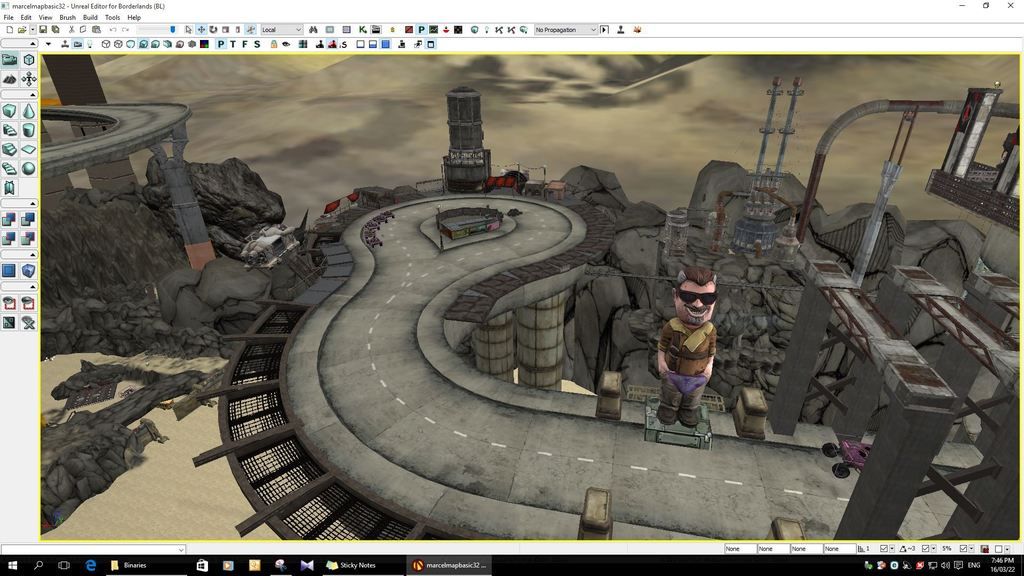
Task: Click the command input field at bottom-left
Action: coord(93,549)
